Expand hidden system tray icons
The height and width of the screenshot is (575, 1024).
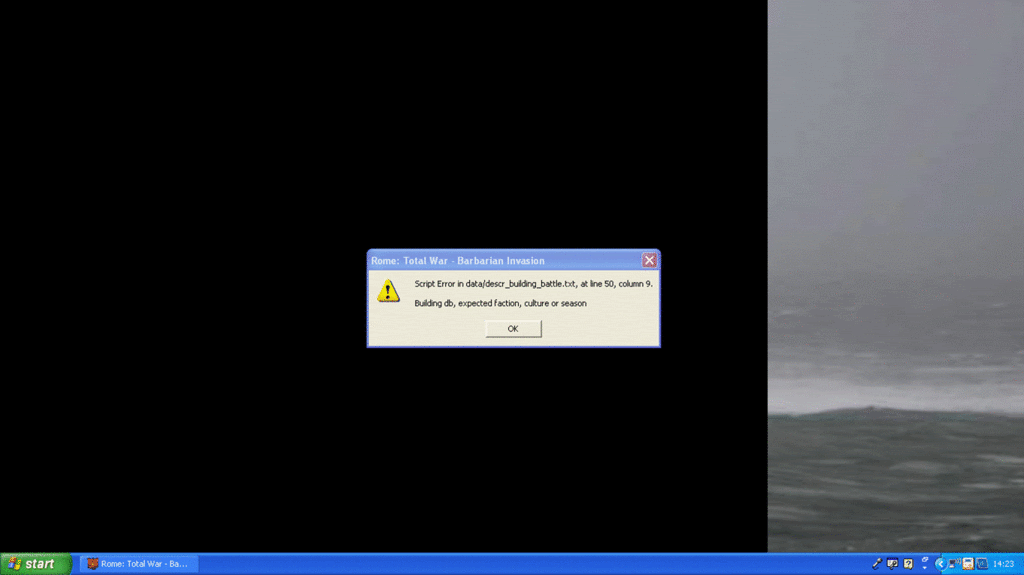coord(941,564)
